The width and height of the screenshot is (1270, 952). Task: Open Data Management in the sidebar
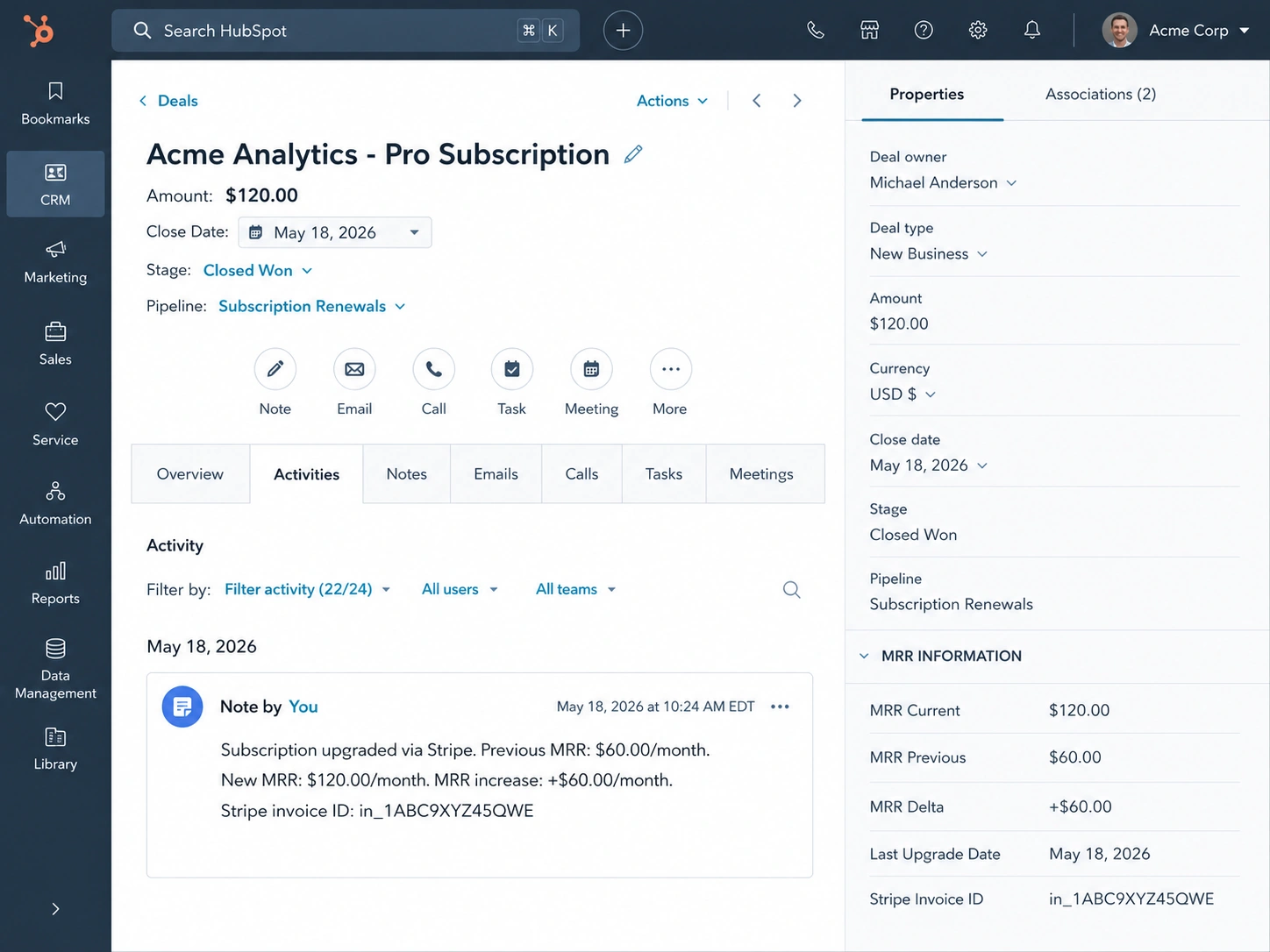click(x=55, y=669)
